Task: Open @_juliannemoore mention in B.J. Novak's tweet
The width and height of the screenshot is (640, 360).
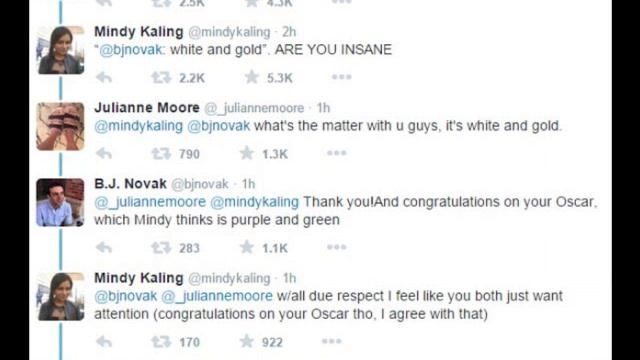Action: (x=150, y=202)
